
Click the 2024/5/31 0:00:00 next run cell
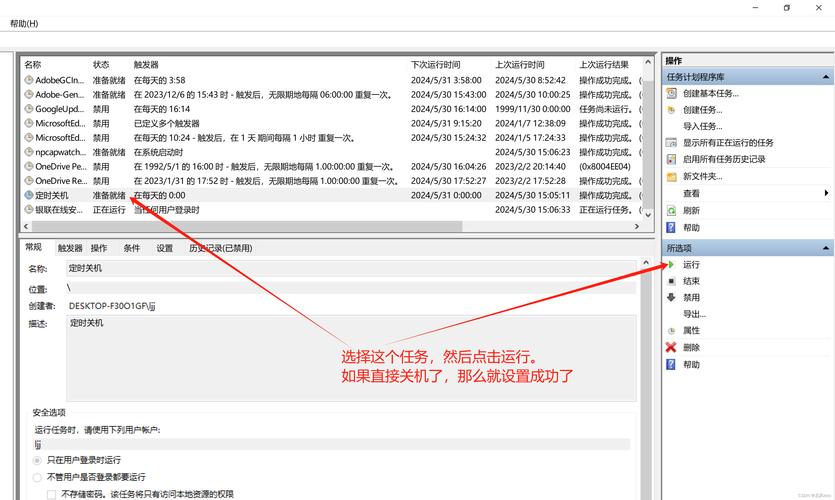pos(446,195)
